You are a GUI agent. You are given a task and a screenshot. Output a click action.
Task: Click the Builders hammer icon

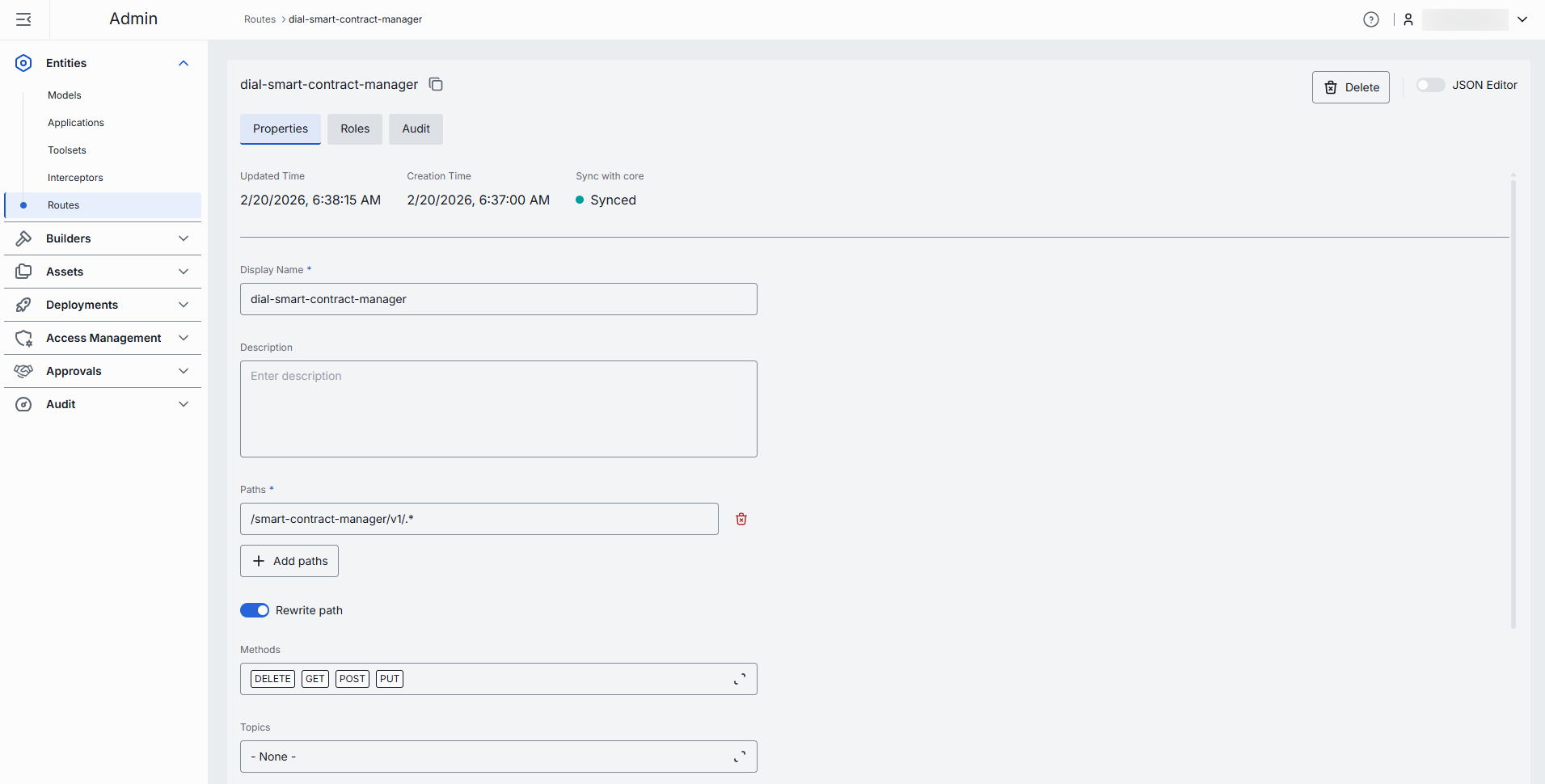pos(23,238)
